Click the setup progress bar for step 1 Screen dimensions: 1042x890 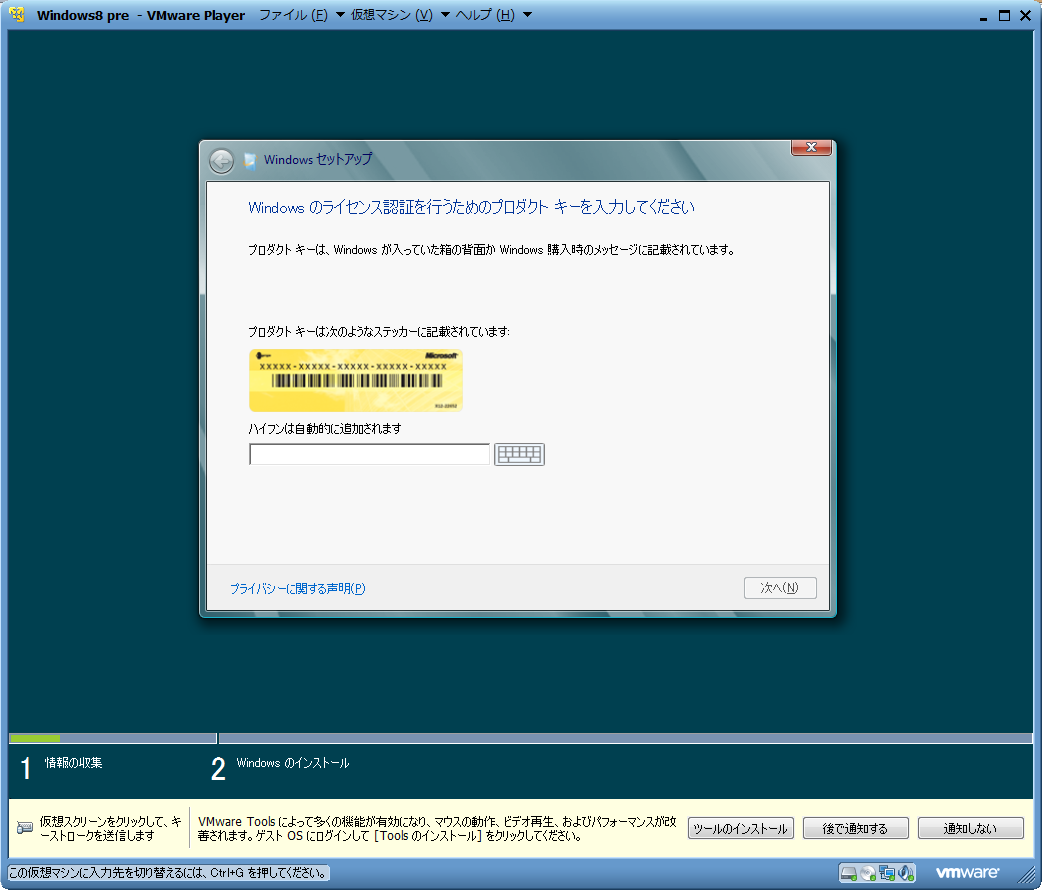[112, 738]
